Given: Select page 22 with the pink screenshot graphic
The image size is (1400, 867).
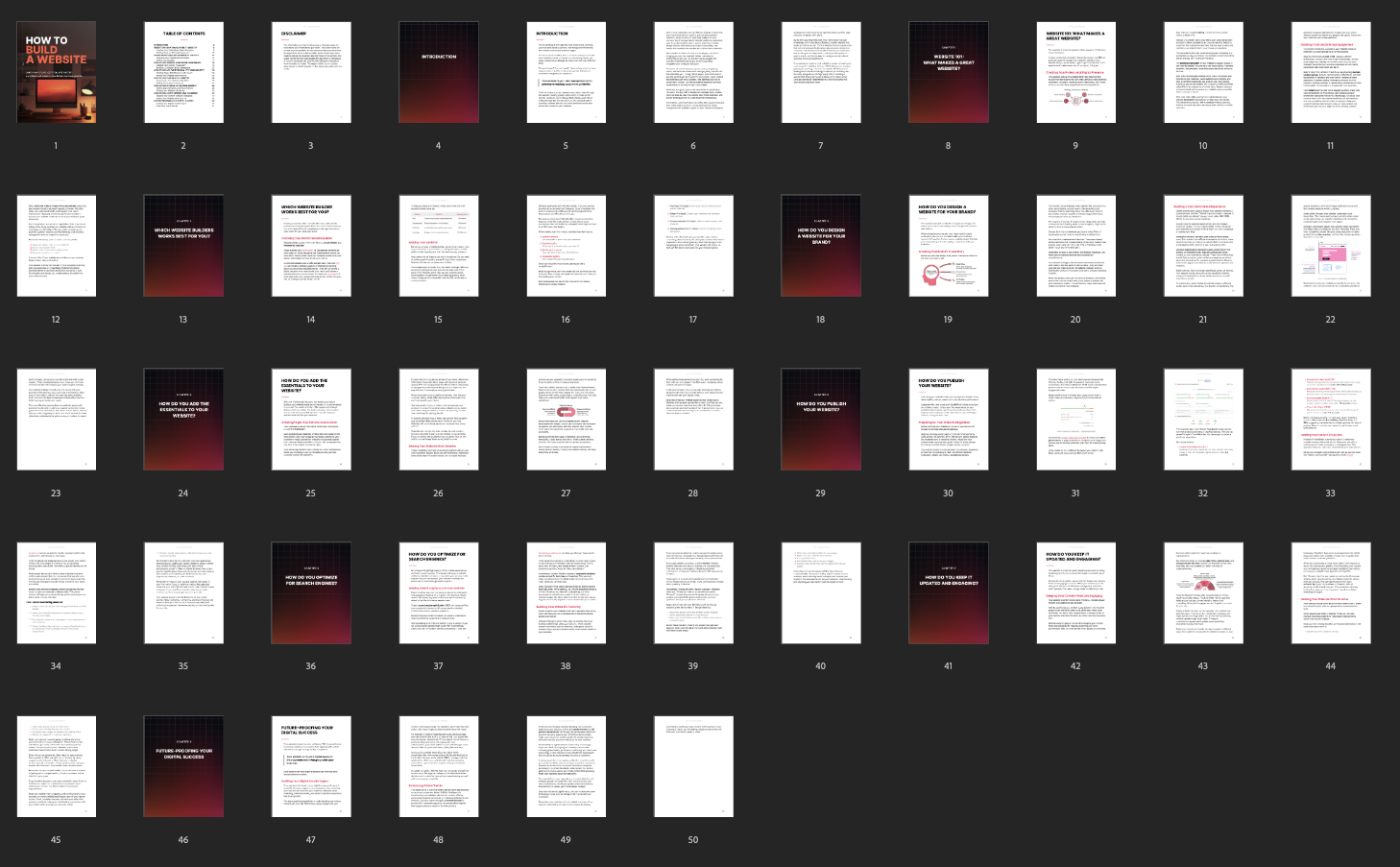Looking at the screenshot, I should click(x=1330, y=246).
